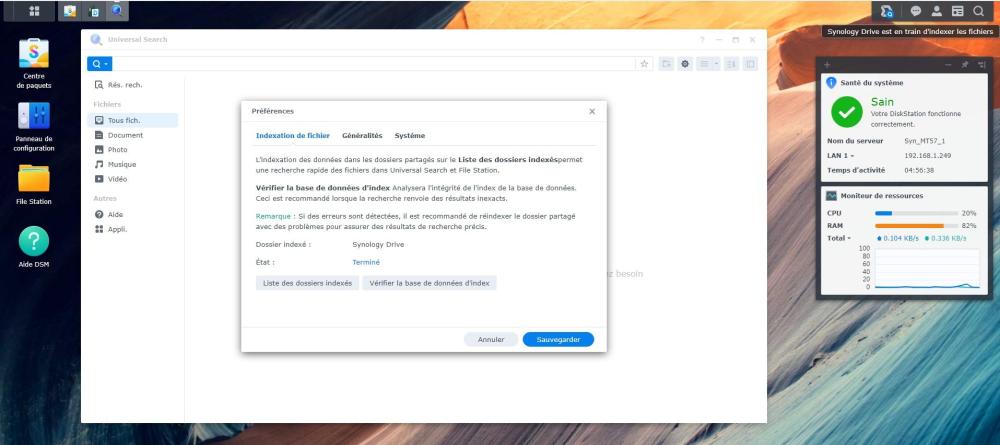Open the DSM main menu grid
The height and width of the screenshot is (445, 1000).
pos(34,11)
